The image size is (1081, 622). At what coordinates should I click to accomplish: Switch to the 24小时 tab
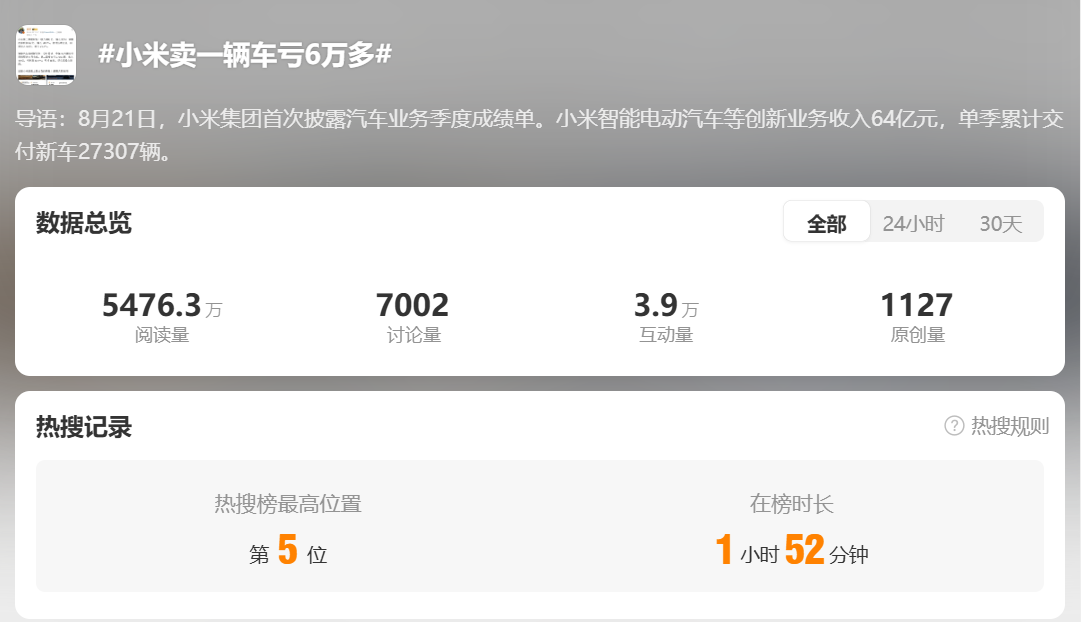(x=913, y=223)
